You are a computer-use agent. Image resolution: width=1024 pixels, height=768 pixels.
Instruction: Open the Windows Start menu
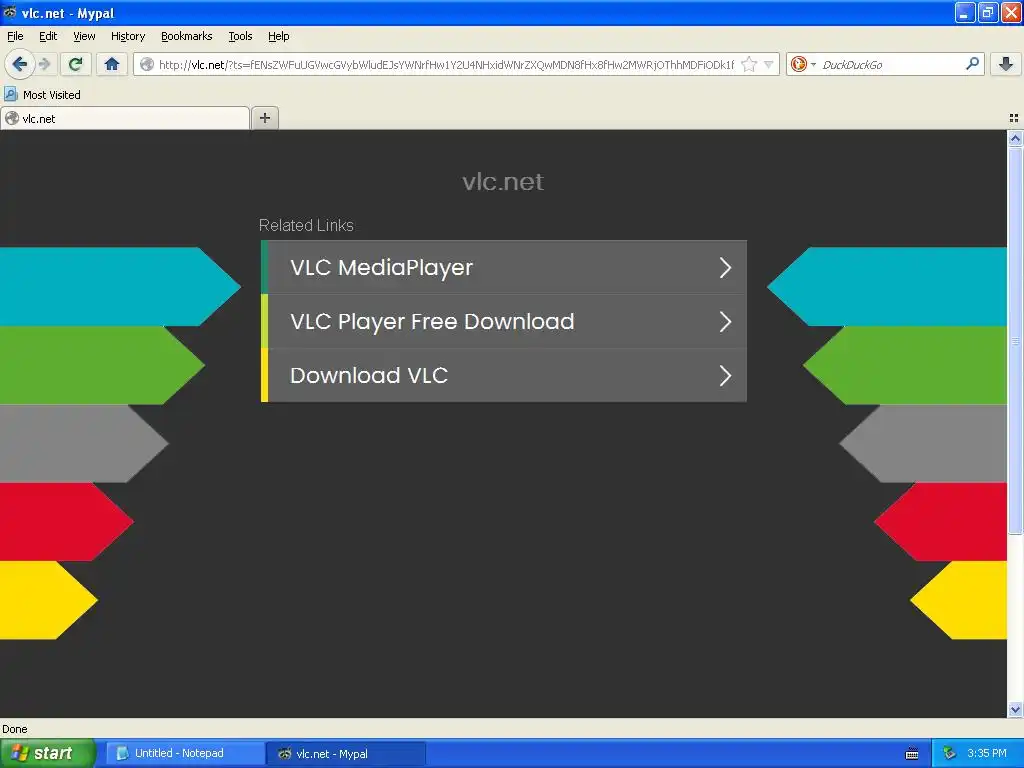(48, 753)
